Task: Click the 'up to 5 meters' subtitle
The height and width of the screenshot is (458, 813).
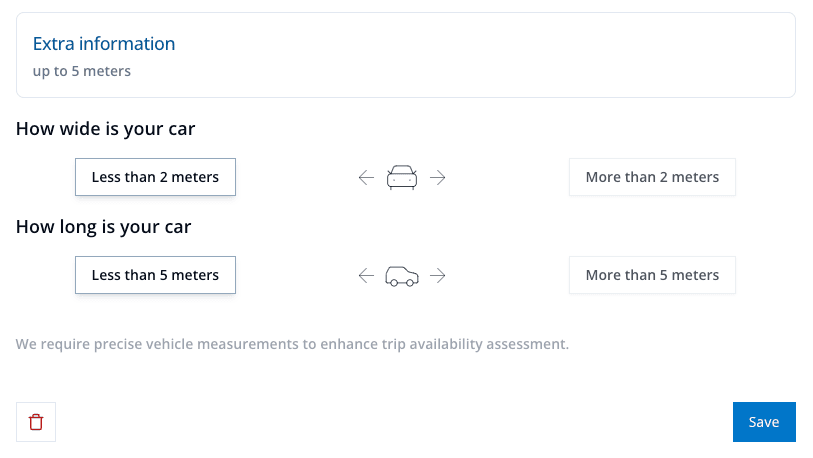Action: pyautogui.click(x=82, y=71)
